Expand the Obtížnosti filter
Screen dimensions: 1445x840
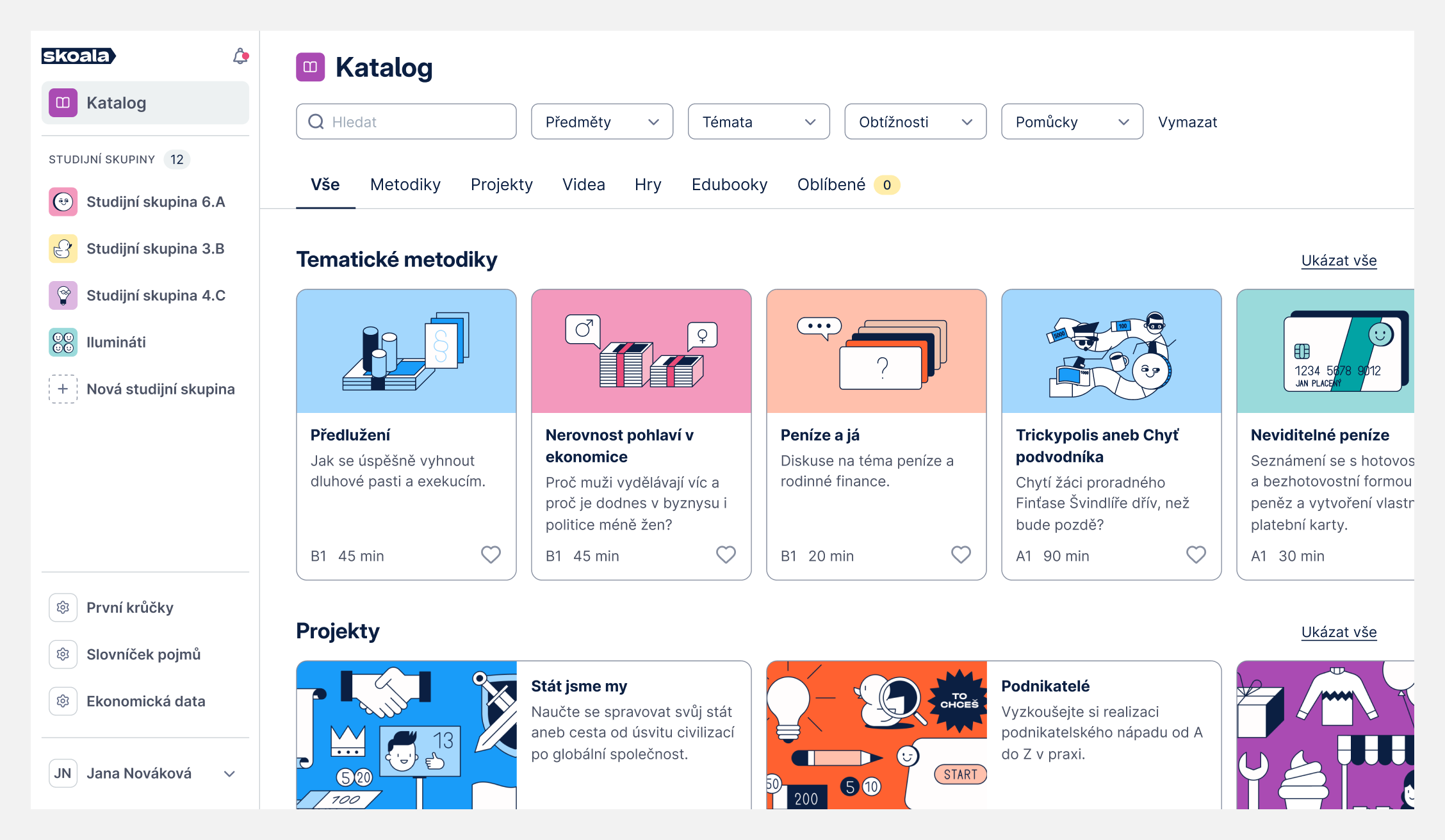click(x=915, y=122)
